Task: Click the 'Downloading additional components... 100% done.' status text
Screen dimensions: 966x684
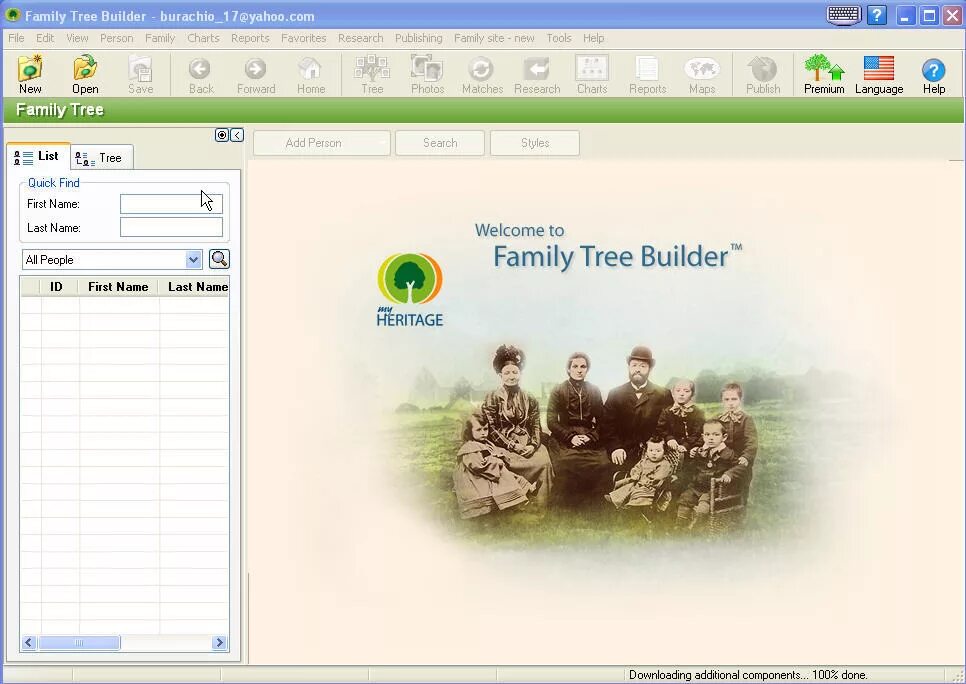Action: (748, 675)
